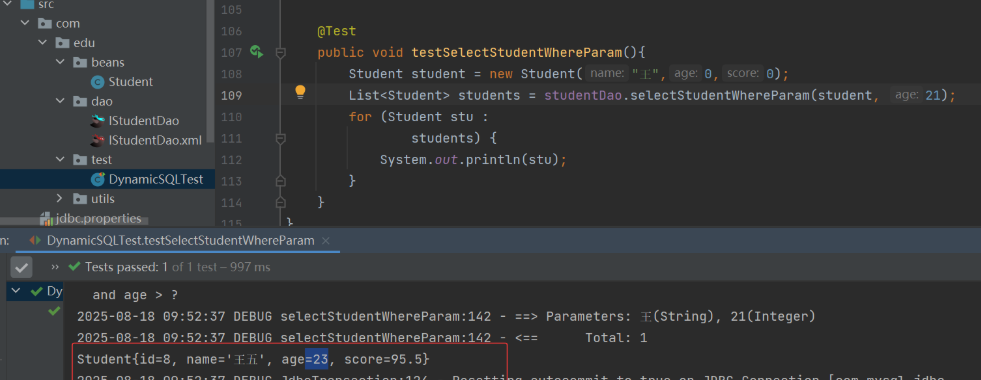Expand the utils package node
Viewport: 981px width, 380px height.
coord(60,198)
